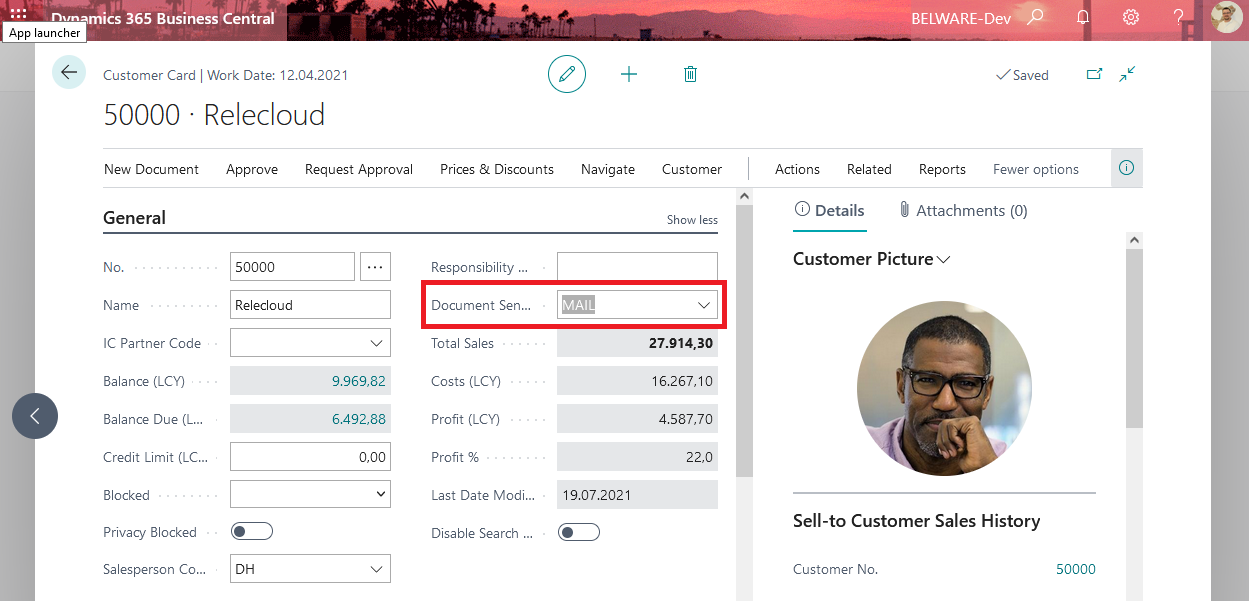1249x601 pixels.
Task: Open the Related menu
Action: coord(869,169)
